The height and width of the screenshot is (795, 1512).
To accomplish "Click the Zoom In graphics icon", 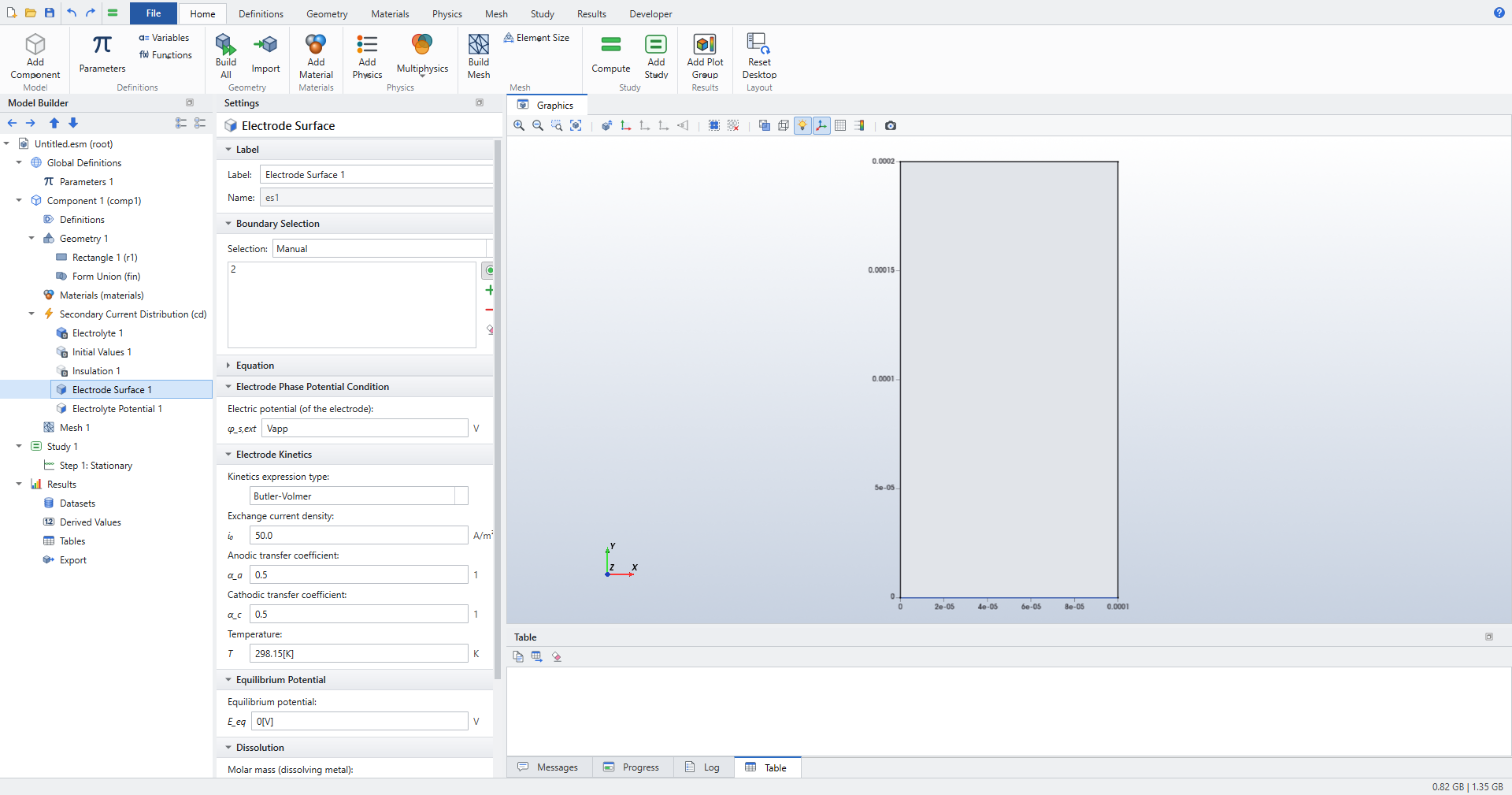I will click(x=519, y=125).
